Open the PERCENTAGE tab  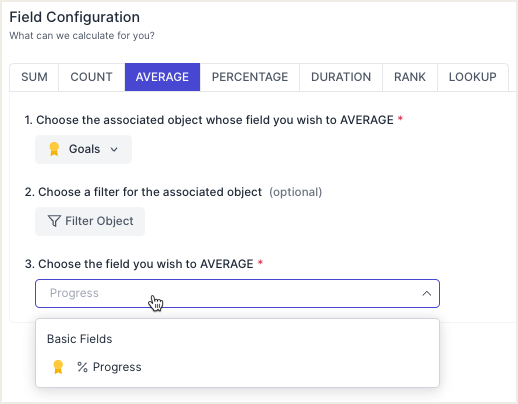coord(250,77)
